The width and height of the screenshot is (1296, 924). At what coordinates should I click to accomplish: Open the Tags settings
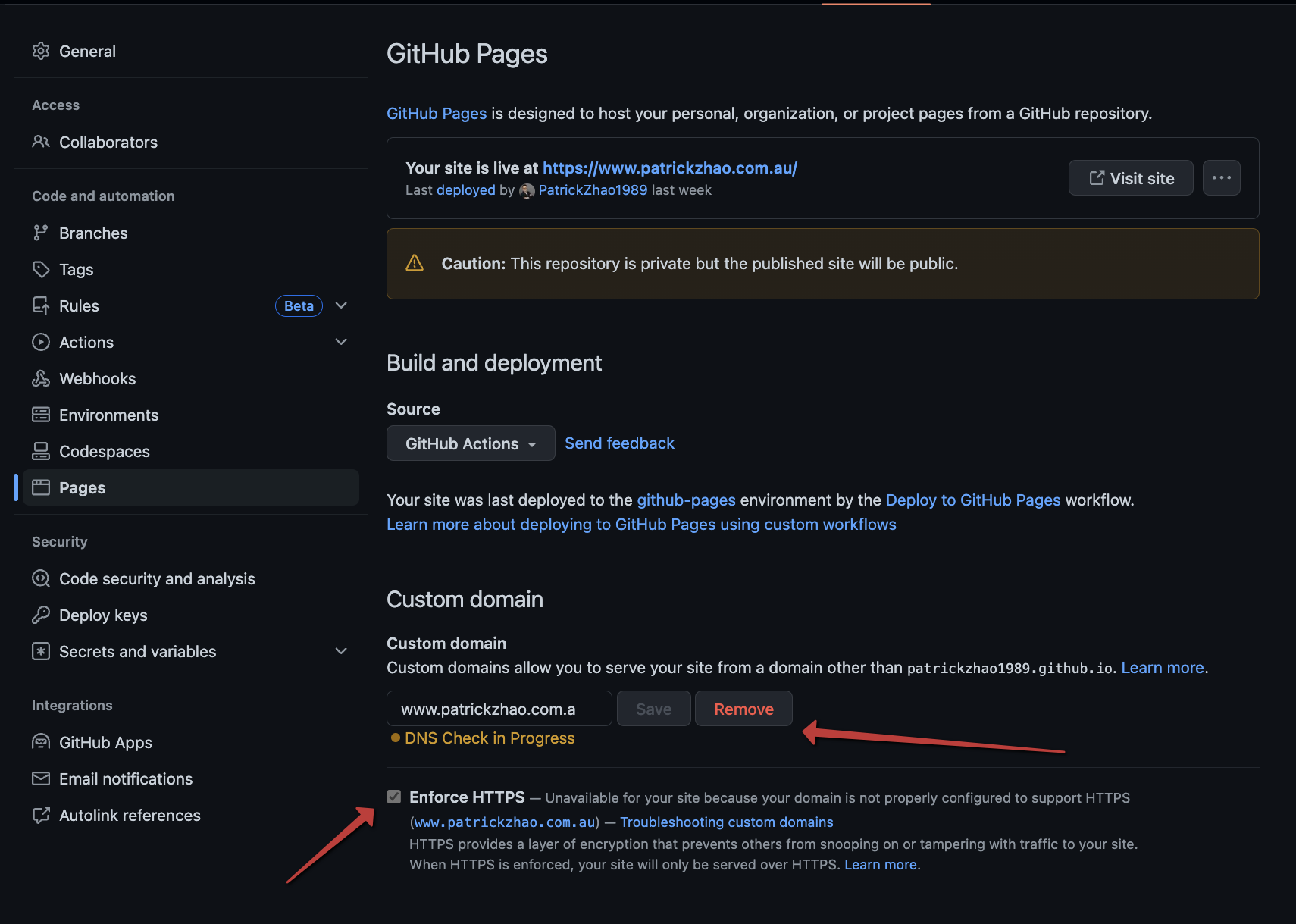(x=191, y=269)
